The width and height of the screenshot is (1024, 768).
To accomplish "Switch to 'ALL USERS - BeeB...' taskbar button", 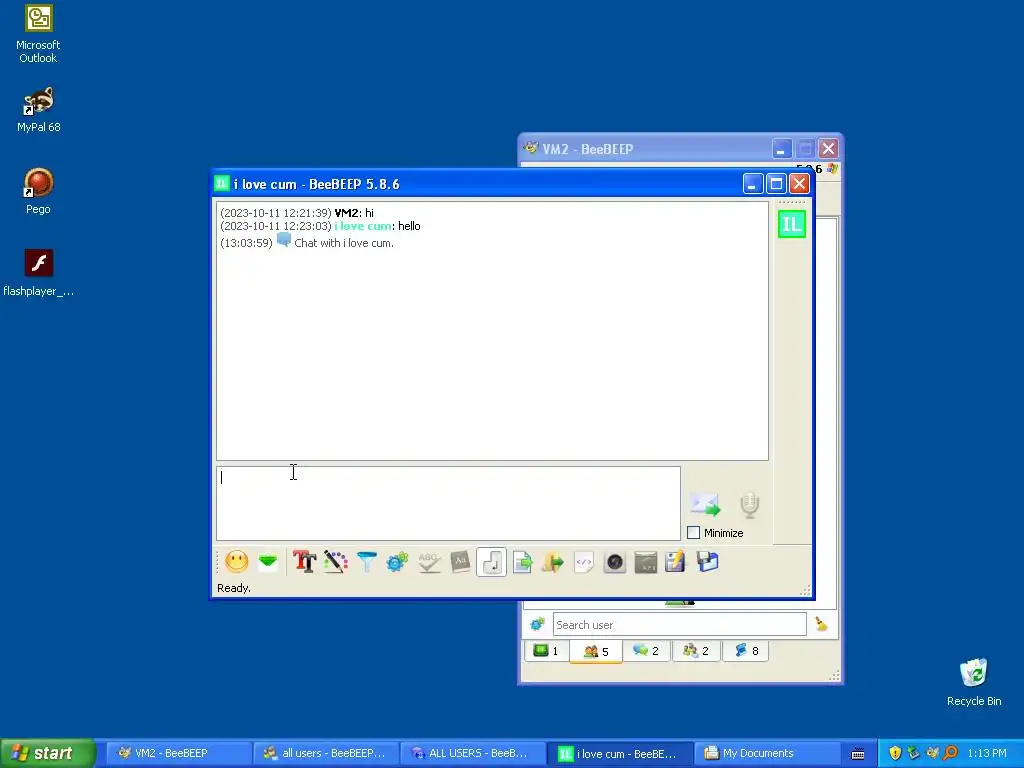I will (x=473, y=753).
